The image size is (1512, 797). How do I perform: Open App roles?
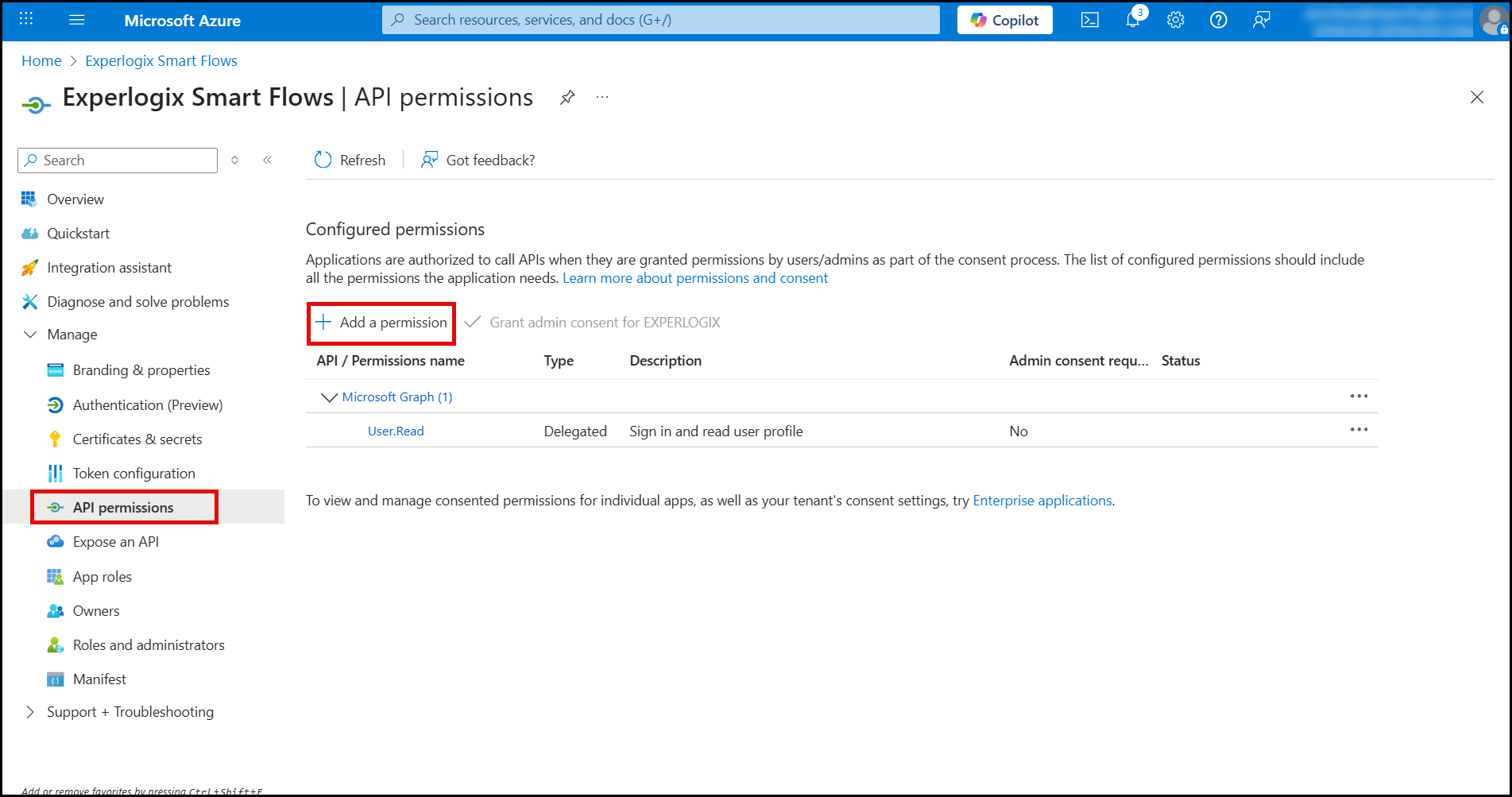click(x=102, y=576)
